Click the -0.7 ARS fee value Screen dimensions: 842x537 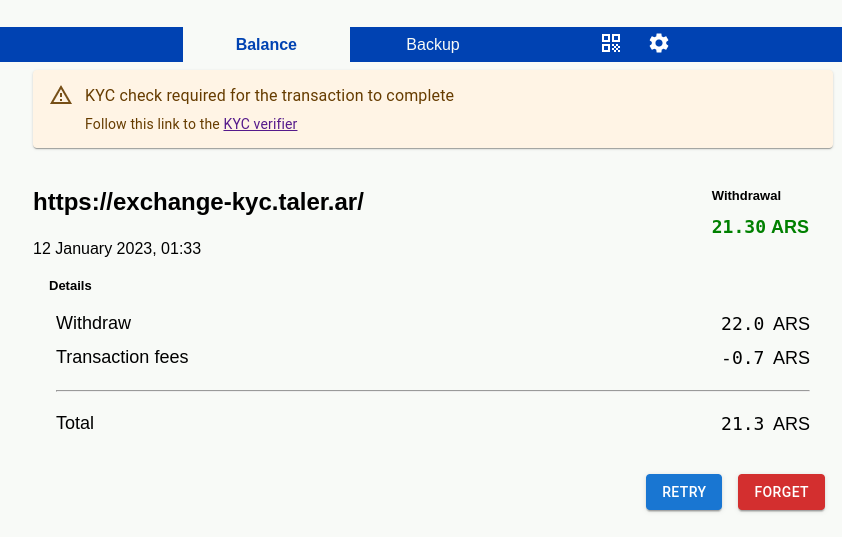click(765, 358)
